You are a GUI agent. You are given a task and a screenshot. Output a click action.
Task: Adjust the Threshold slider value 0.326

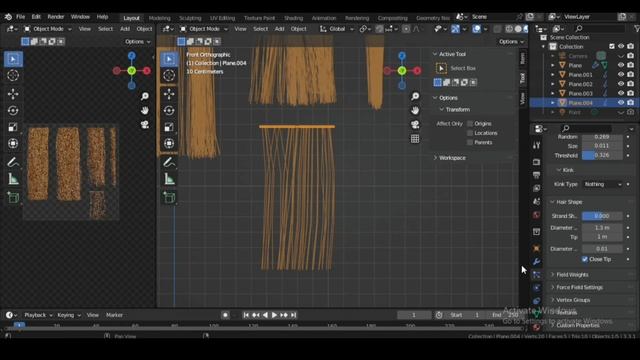click(602, 156)
